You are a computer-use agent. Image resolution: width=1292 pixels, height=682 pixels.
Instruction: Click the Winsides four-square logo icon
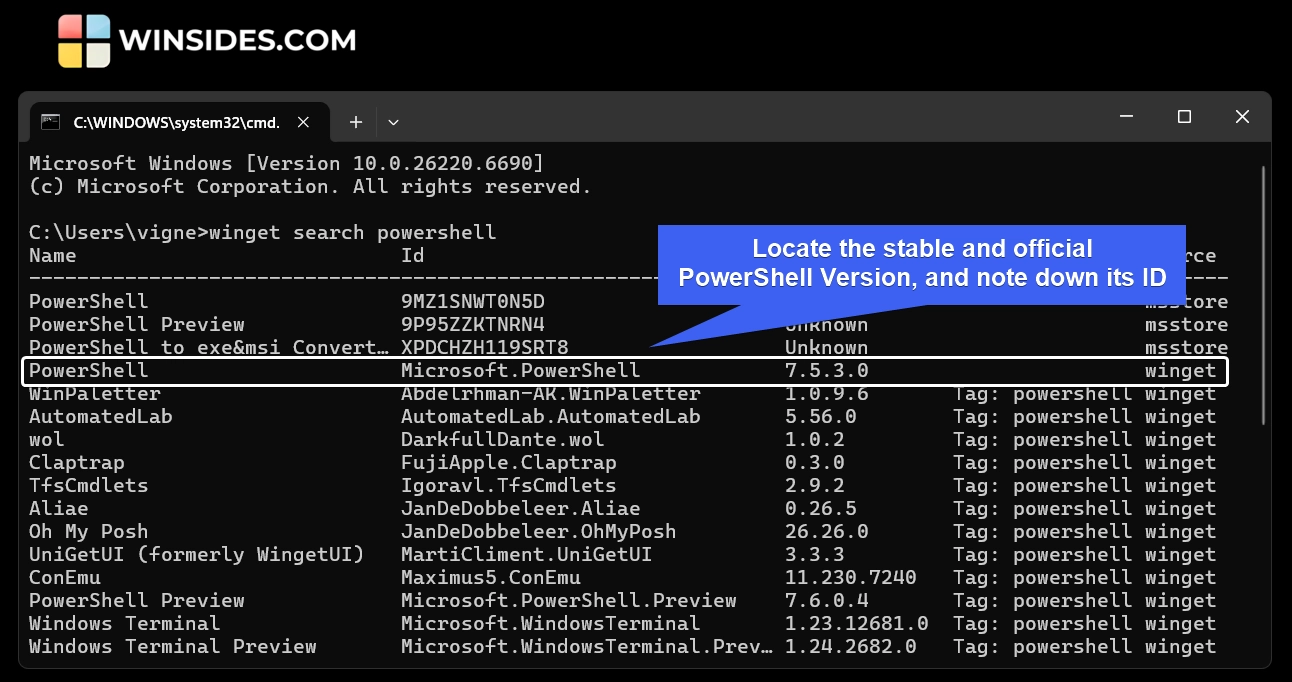84,41
